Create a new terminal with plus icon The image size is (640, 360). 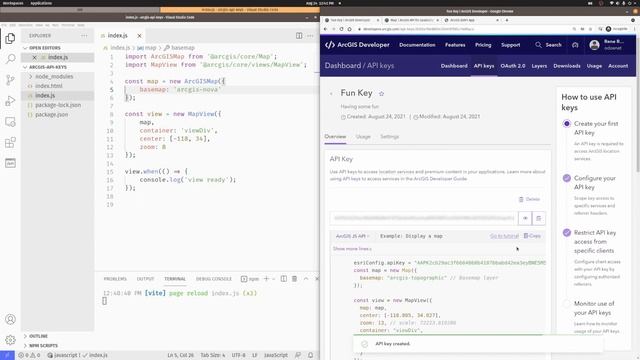(266, 279)
